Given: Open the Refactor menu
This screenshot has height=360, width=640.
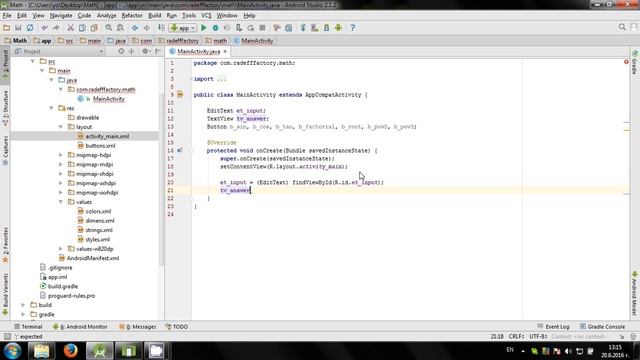Looking at the screenshot, I should pos(132,16).
